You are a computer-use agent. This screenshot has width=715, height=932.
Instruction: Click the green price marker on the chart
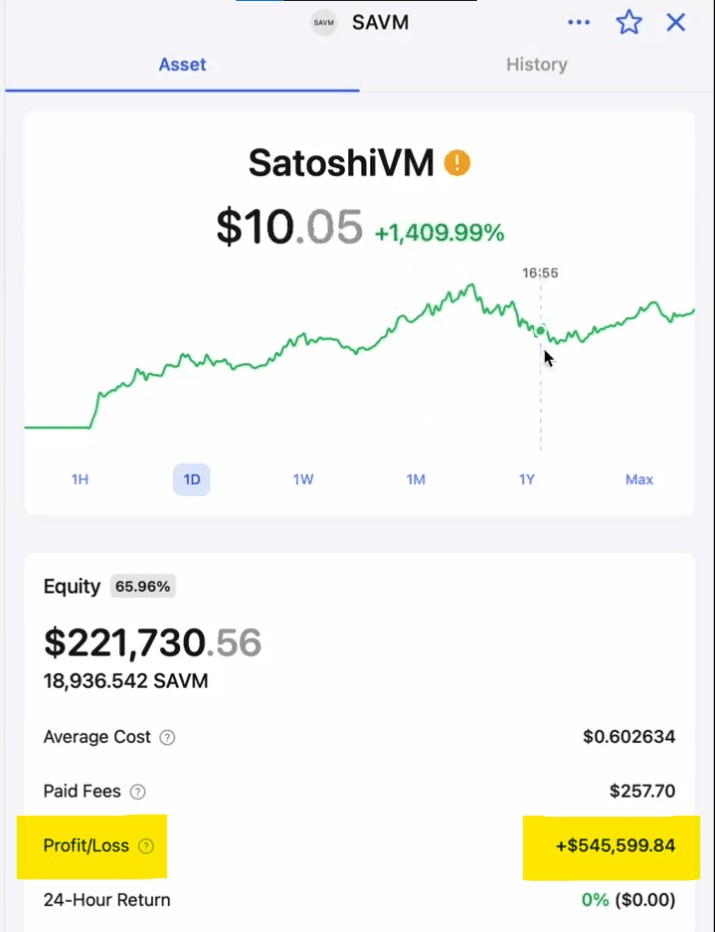click(x=540, y=331)
